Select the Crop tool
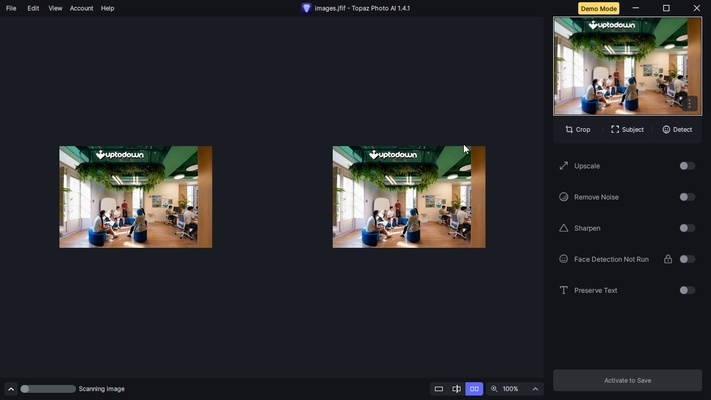The width and height of the screenshot is (711, 400). click(x=578, y=130)
